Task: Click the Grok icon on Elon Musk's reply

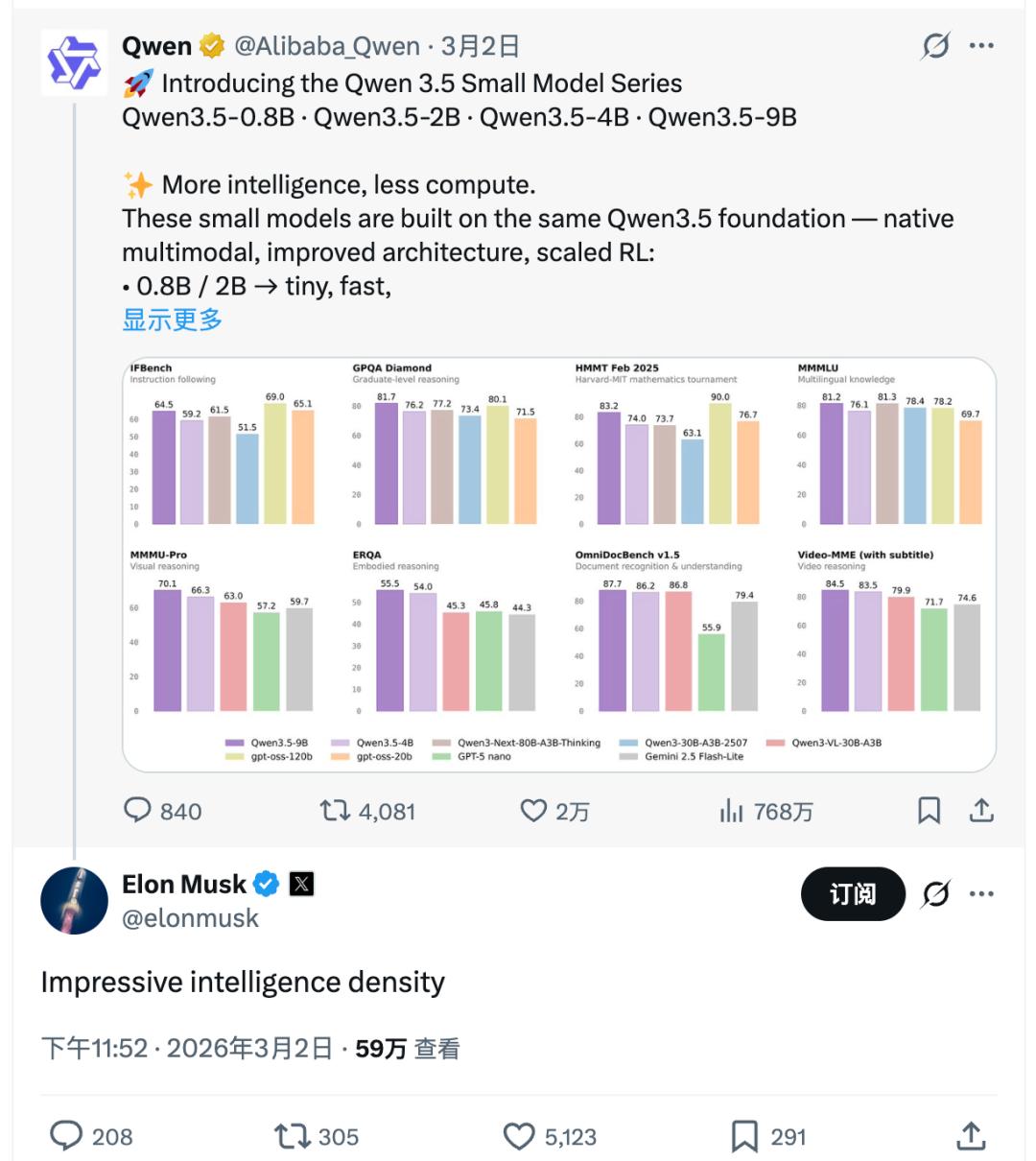Action: click(935, 894)
